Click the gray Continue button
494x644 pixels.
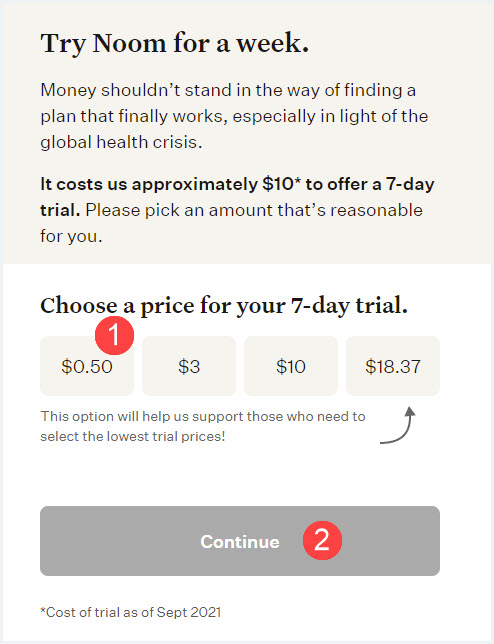coord(240,541)
